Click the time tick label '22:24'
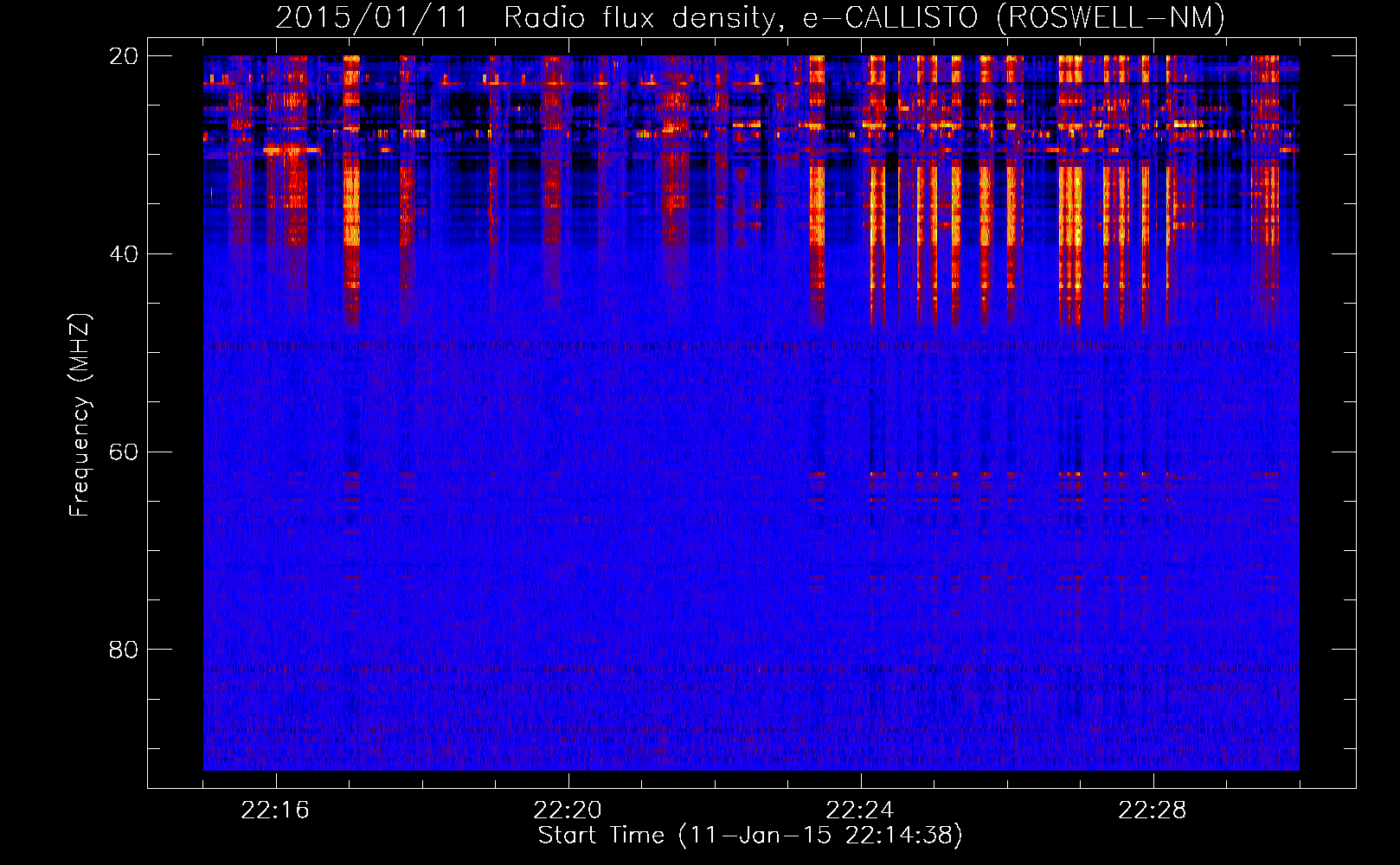Viewport: 1400px width, 865px height. (x=860, y=811)
